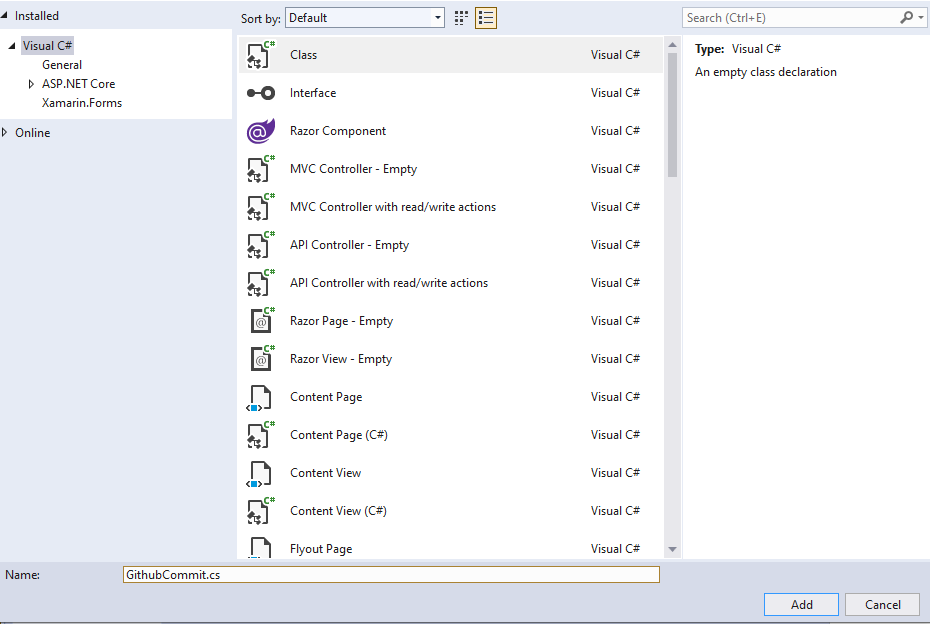930x625 pixels.
Task: Select the Xamarin.Forms category
Action: [82, 102]
